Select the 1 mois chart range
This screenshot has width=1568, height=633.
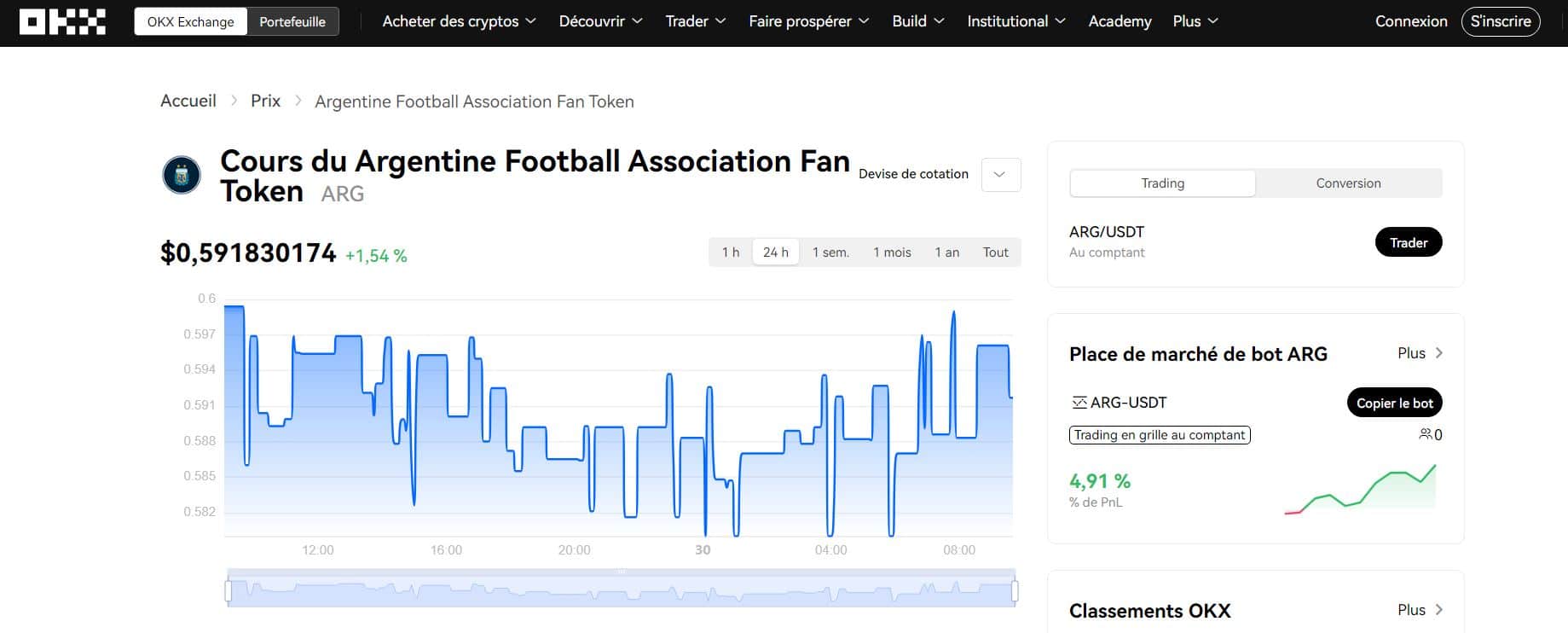[x=892, y=253]
